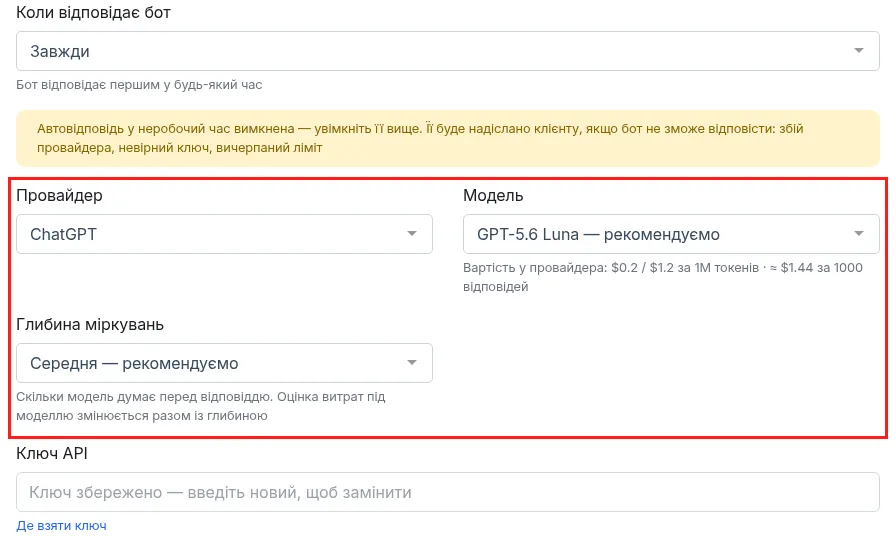Open the Модель dropdown with GPT-5.6 Luna
This screenshot has height=543, width=896.
(671, 234)
